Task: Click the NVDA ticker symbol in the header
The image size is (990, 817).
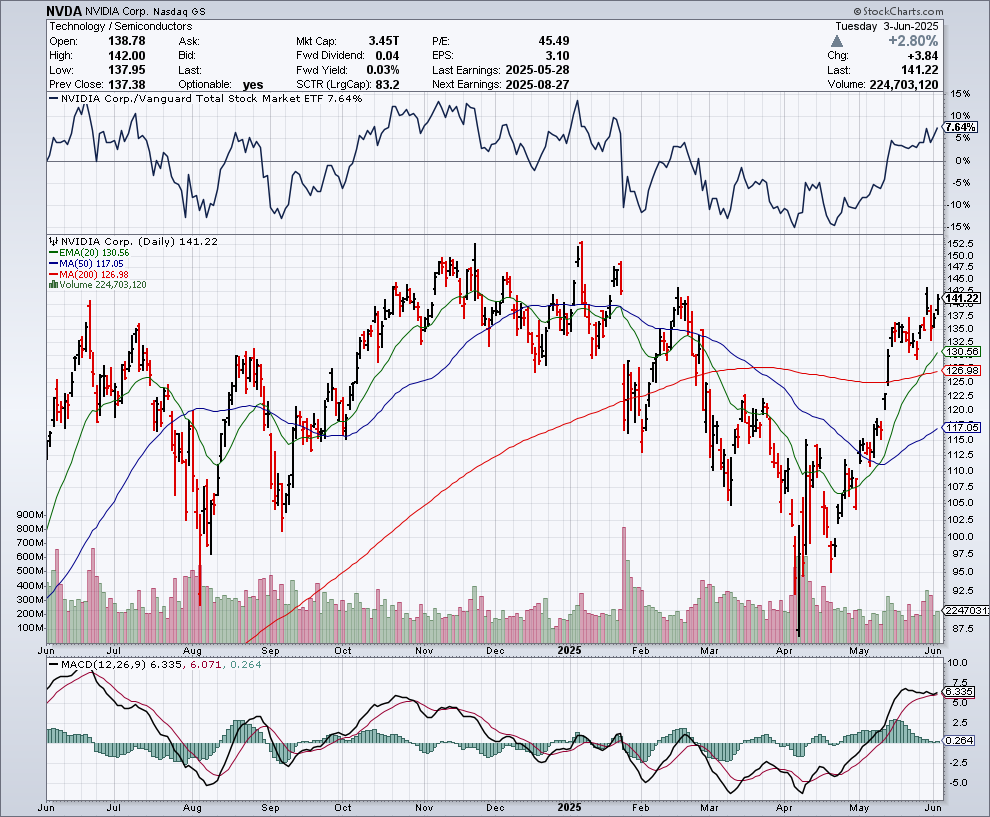Action: point(64,11)
